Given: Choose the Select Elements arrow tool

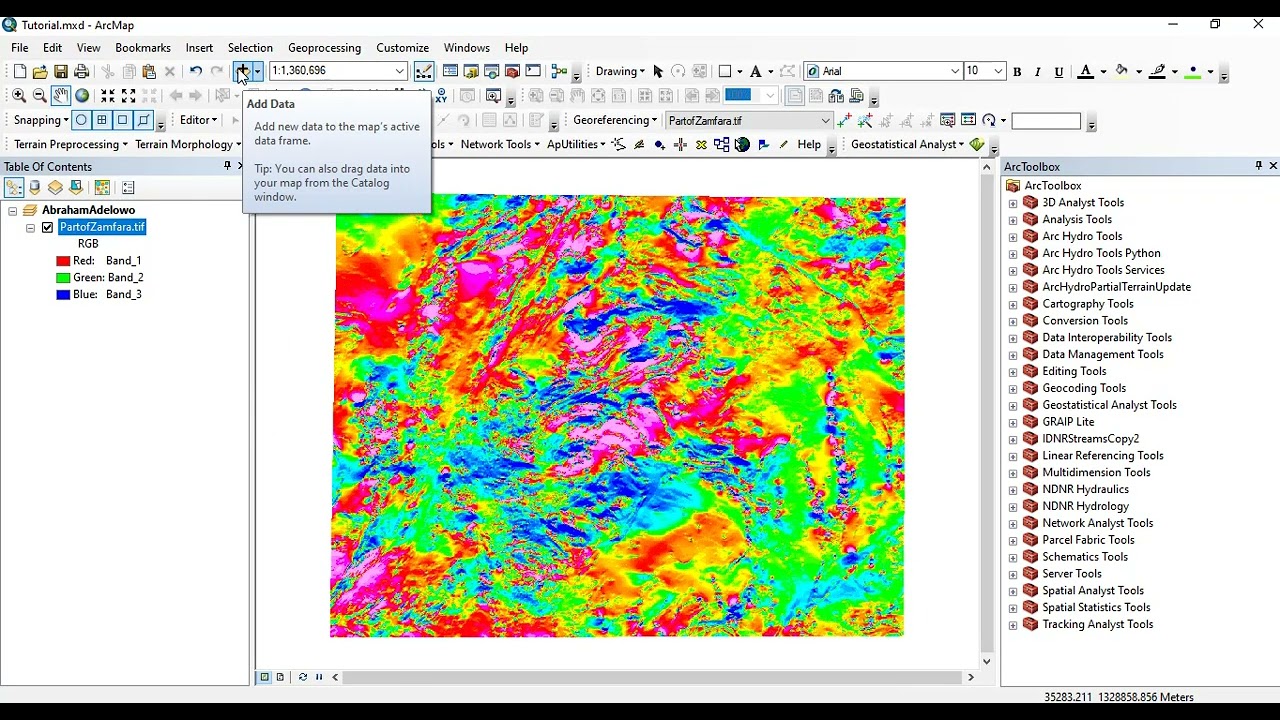Looking at the screenshot, I should (x=658, y=71).
